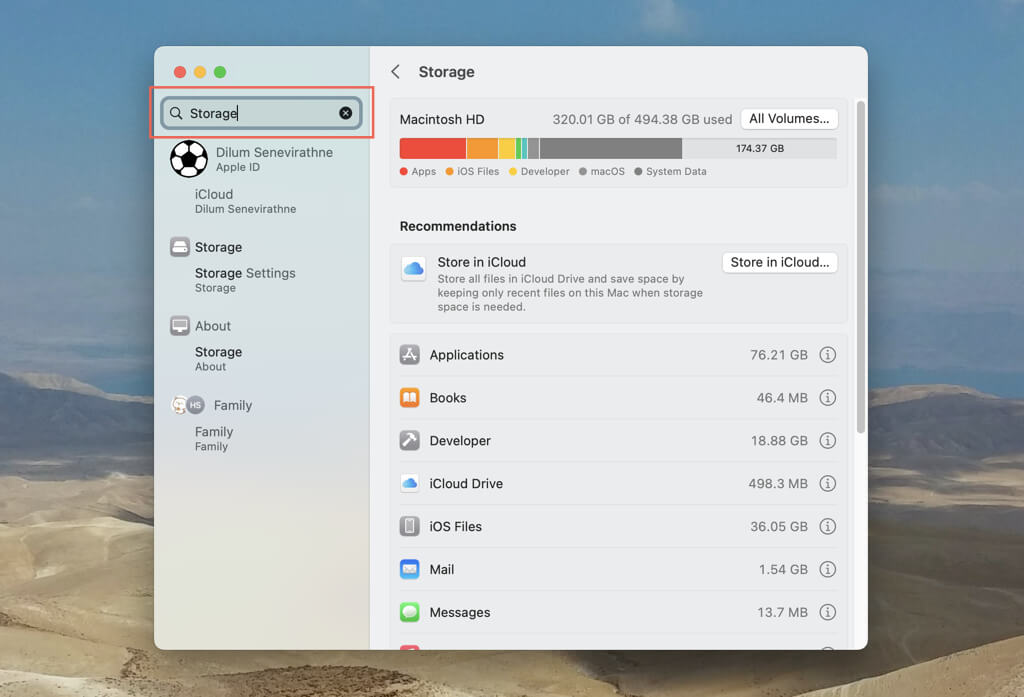Click the orange Books icon
The image size is (1024, 697).
click(409, 398)
